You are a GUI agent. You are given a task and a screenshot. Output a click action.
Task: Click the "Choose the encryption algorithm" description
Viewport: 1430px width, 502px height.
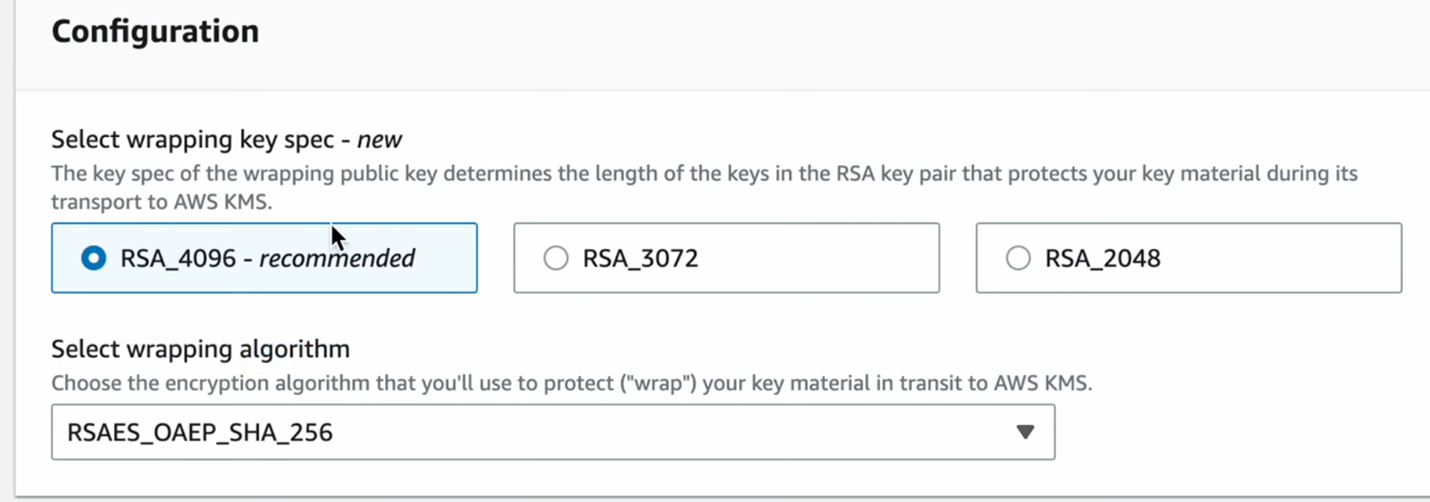click(570, 383)
